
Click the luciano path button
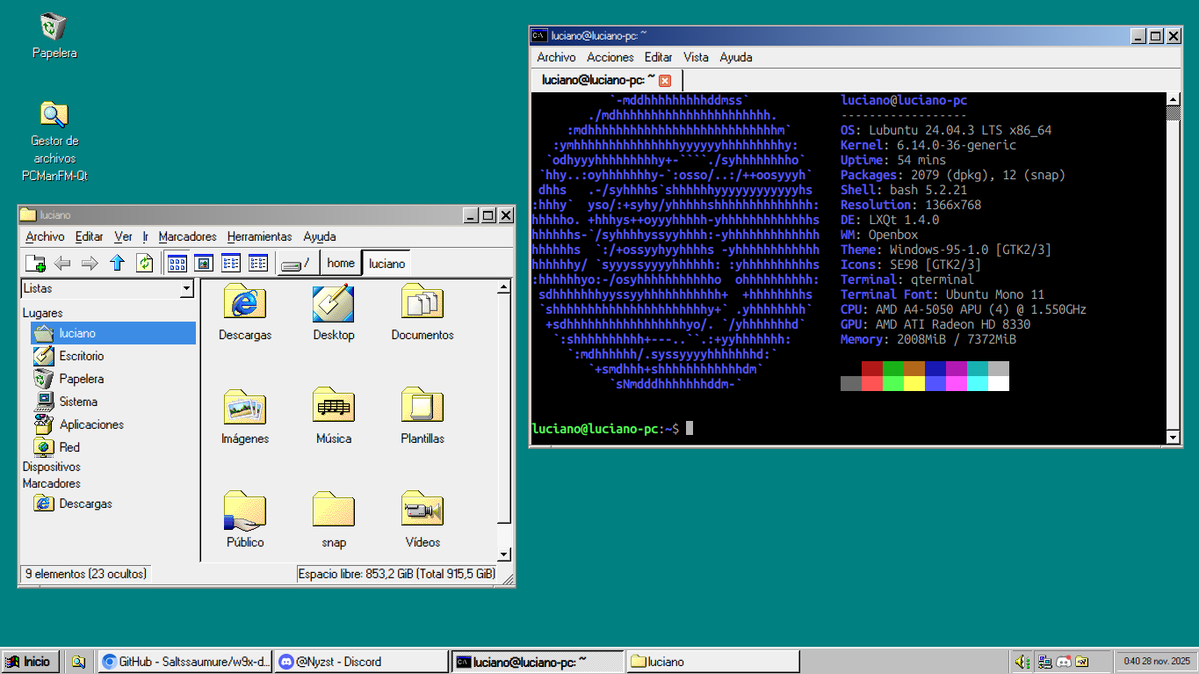tap(387, 263)
